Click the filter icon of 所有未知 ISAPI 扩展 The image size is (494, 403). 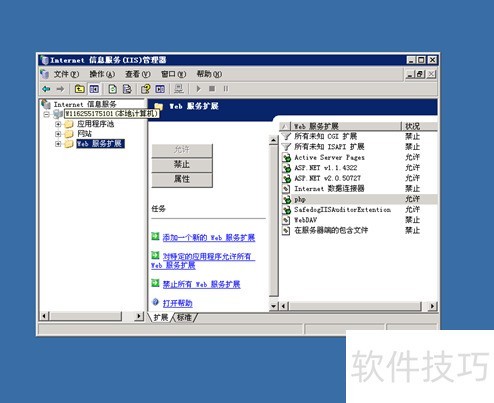pyautogui.click(x=286, y=146)
